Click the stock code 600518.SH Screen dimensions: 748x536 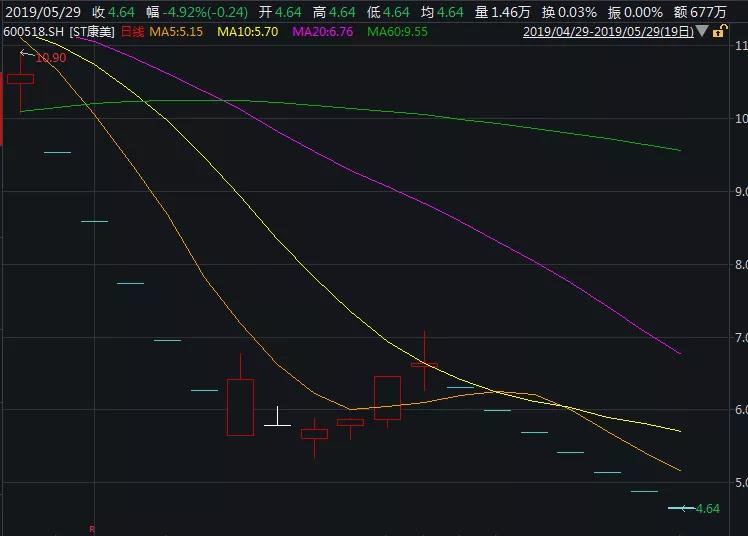(33, 32)
